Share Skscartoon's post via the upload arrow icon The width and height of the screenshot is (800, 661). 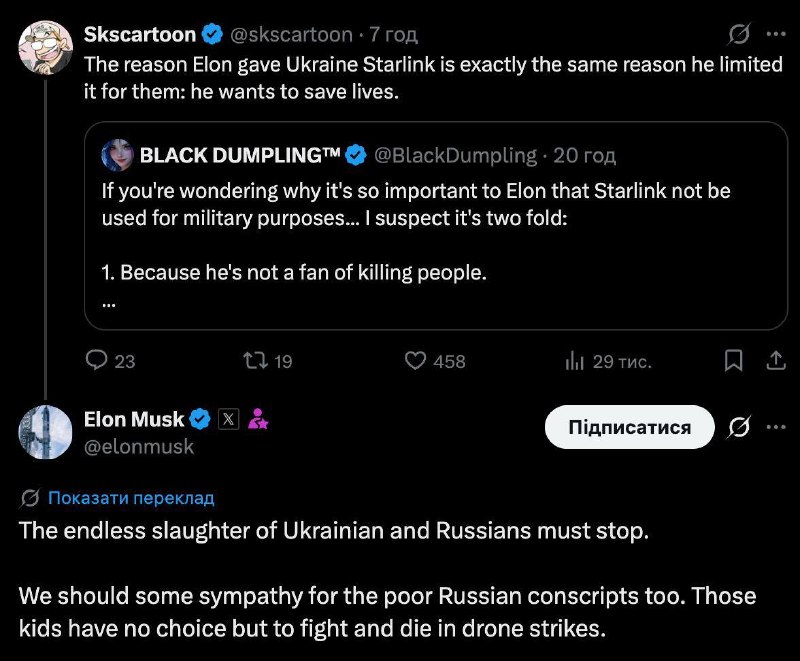tap(776, 361)
